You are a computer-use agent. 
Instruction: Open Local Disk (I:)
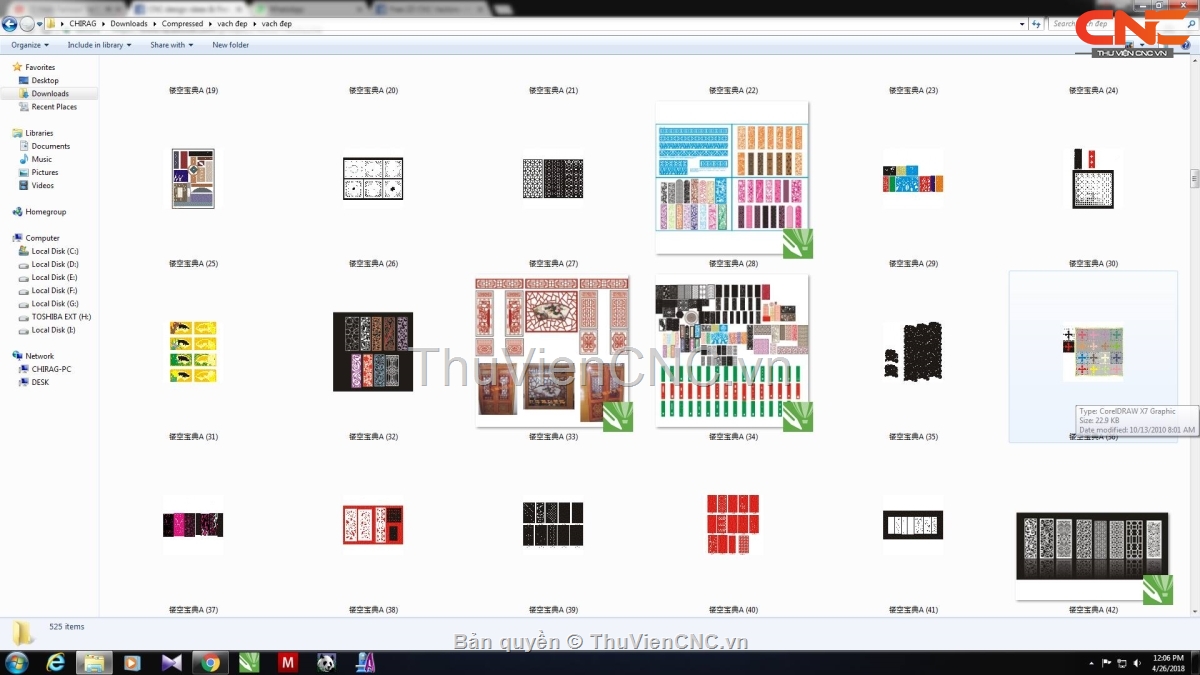(x=47, y=329)
